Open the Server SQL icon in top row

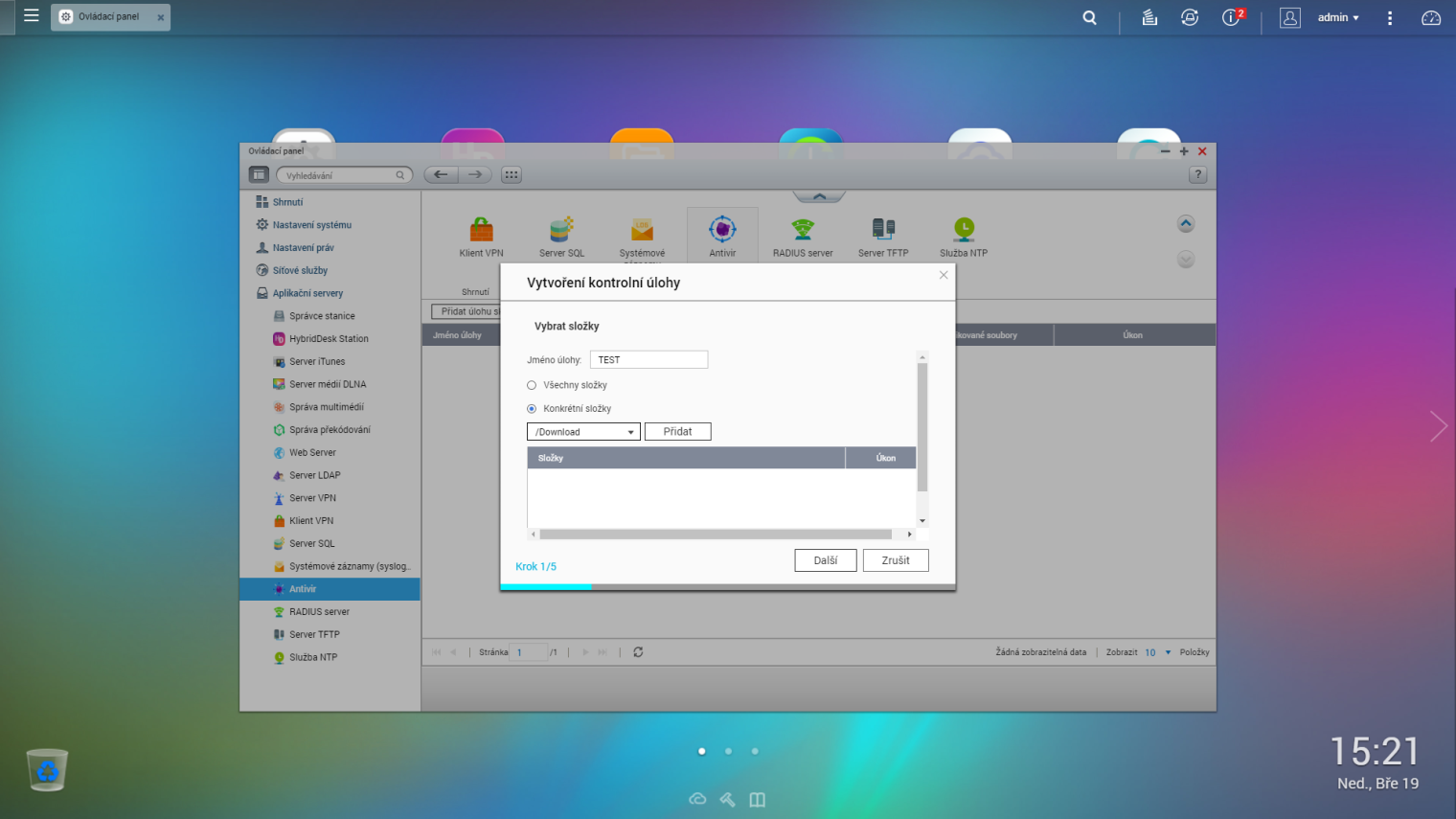[x=561, y=230]
